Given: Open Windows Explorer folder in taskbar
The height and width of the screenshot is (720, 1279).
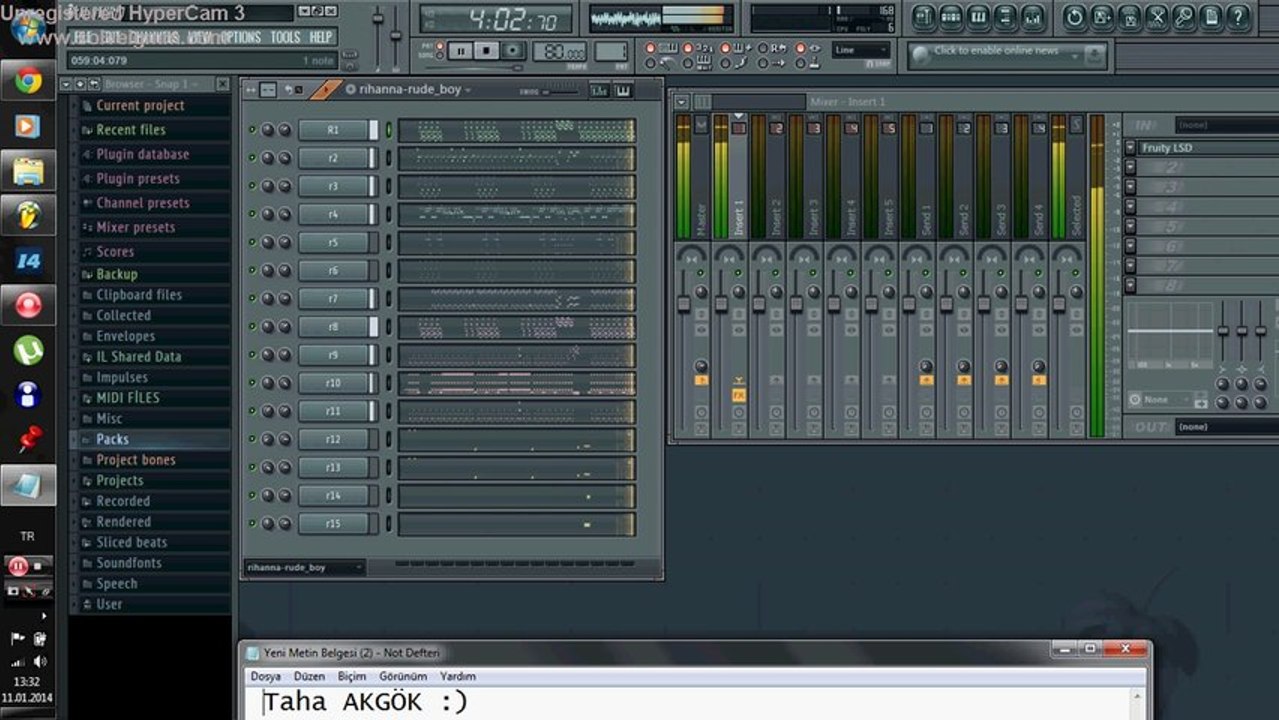Looking at the screenshot, I should click(x=28, y=172).
